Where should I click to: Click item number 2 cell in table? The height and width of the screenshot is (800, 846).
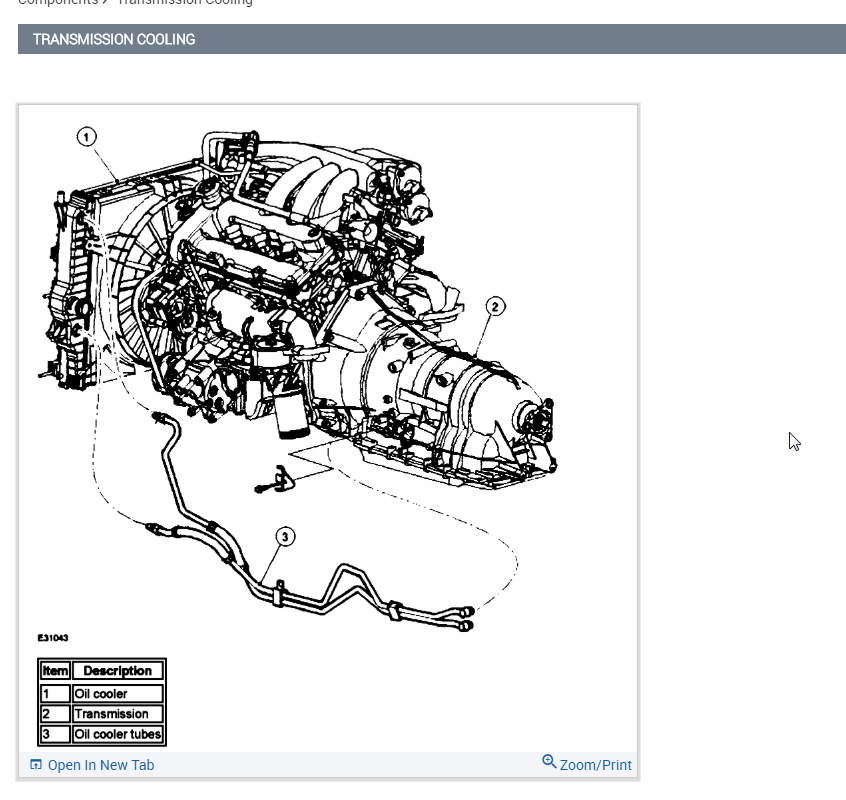55,714
